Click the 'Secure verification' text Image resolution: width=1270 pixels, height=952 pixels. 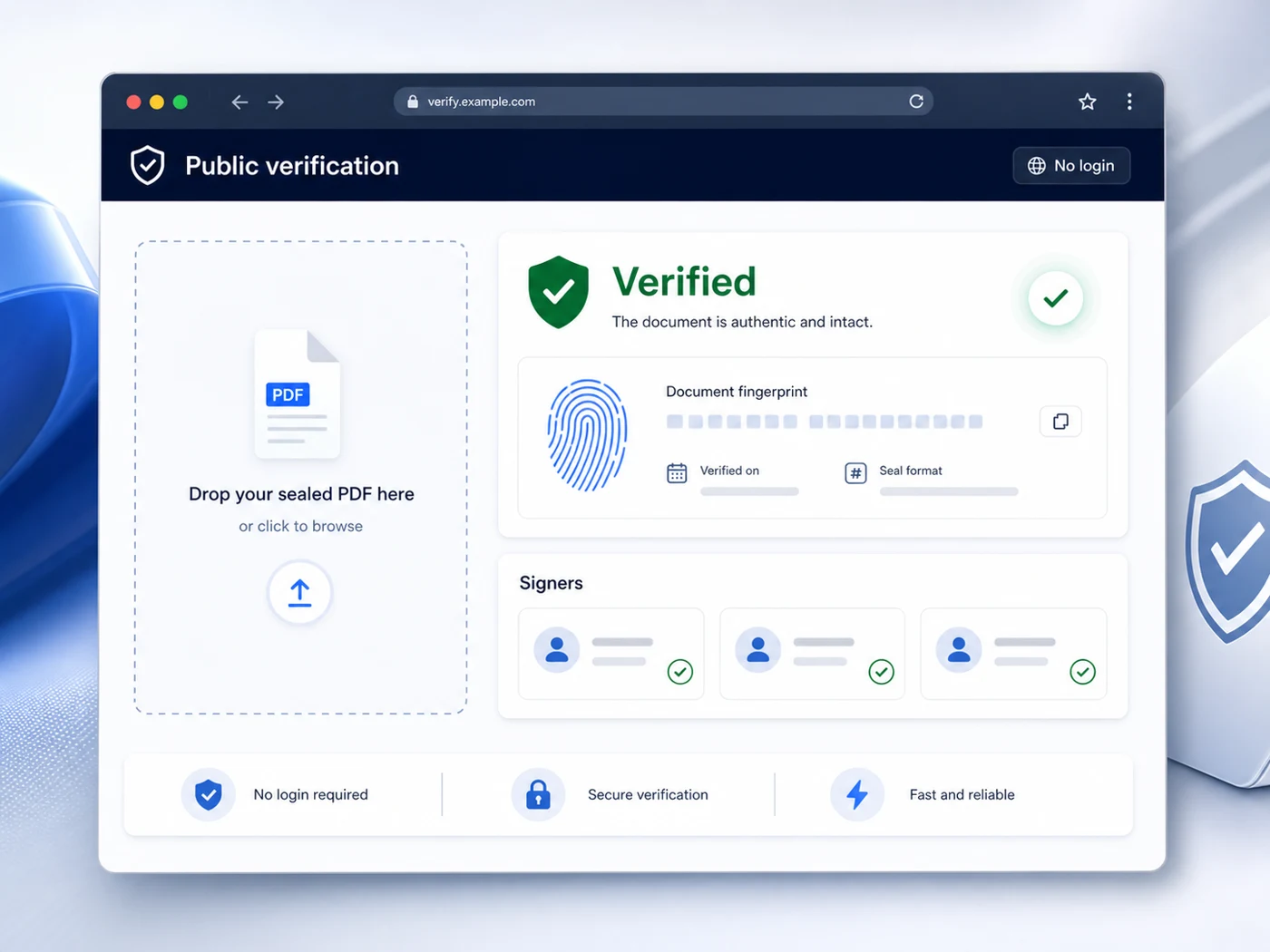coord(648,795)
